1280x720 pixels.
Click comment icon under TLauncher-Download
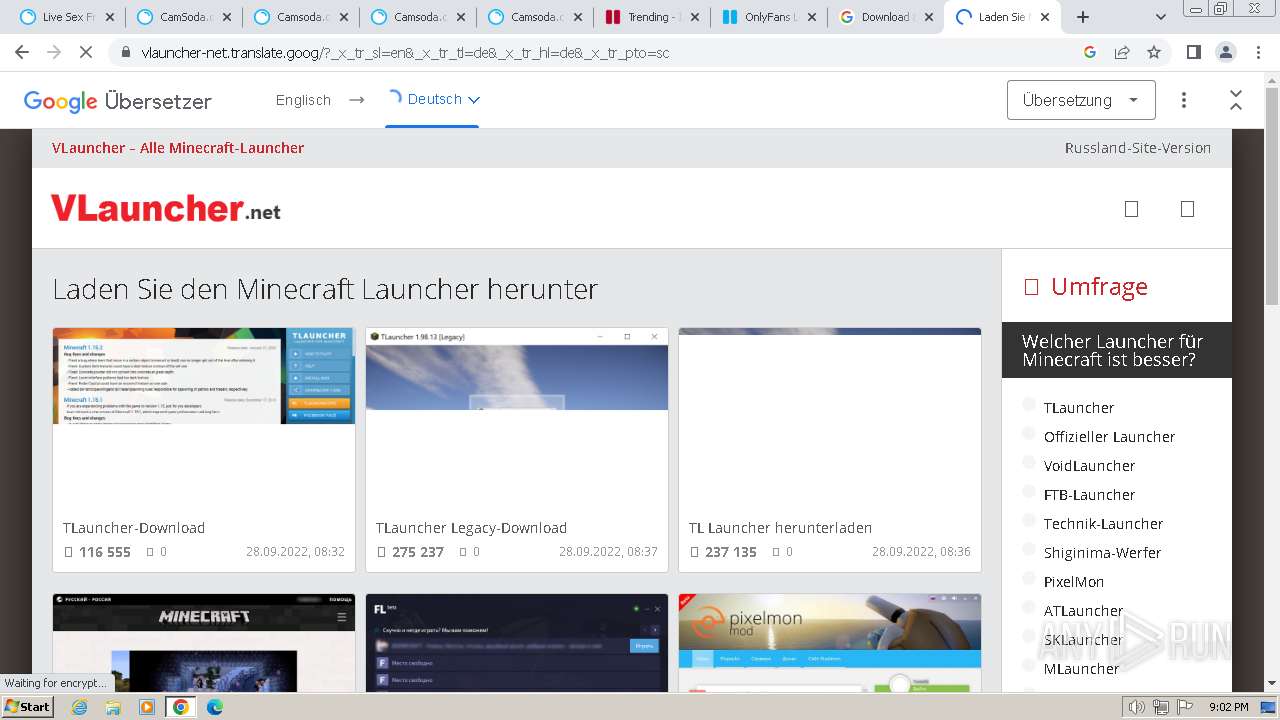[150, 552]
